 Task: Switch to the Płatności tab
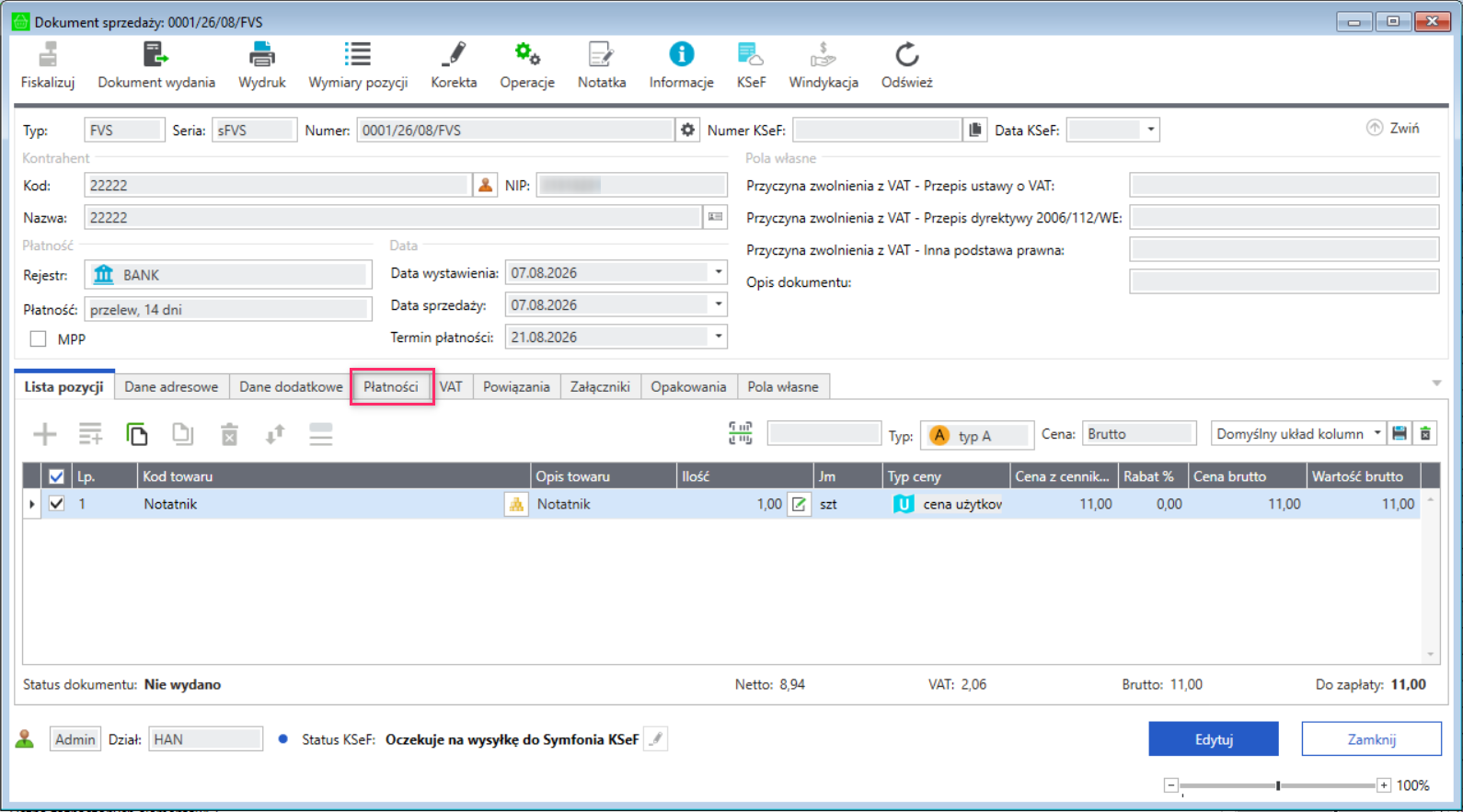[391, 386]
